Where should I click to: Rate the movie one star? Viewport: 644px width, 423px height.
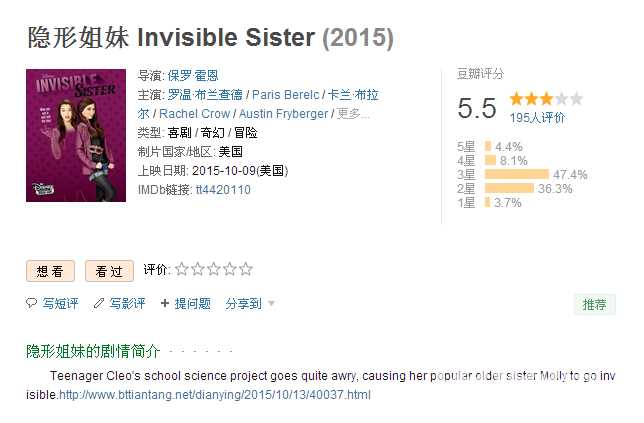click(x=182, y=269)
